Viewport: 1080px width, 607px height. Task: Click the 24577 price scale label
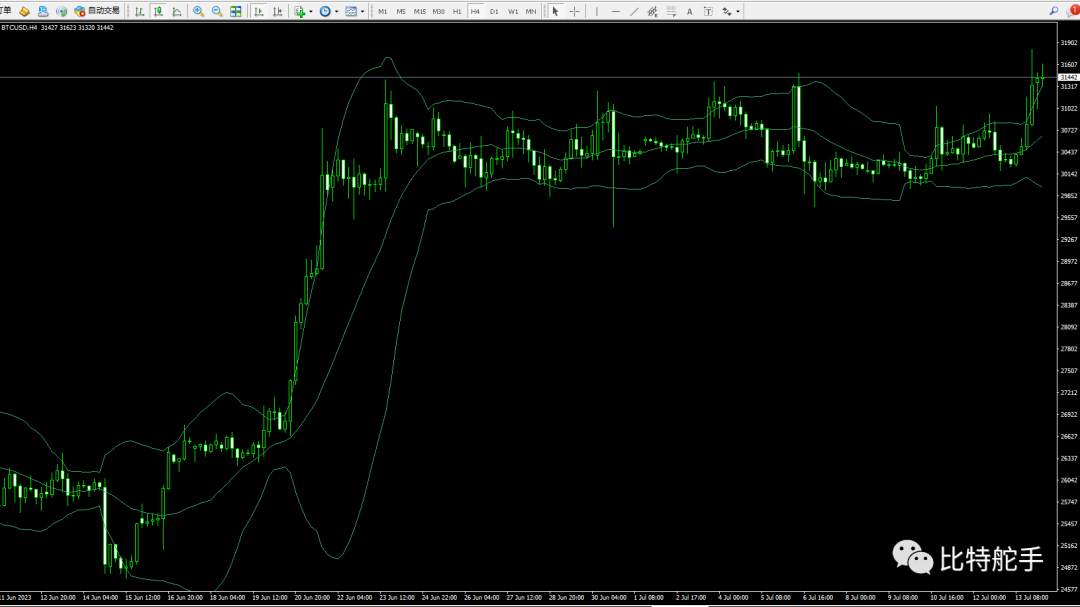pyautogui.click(x=1069, y=590)
